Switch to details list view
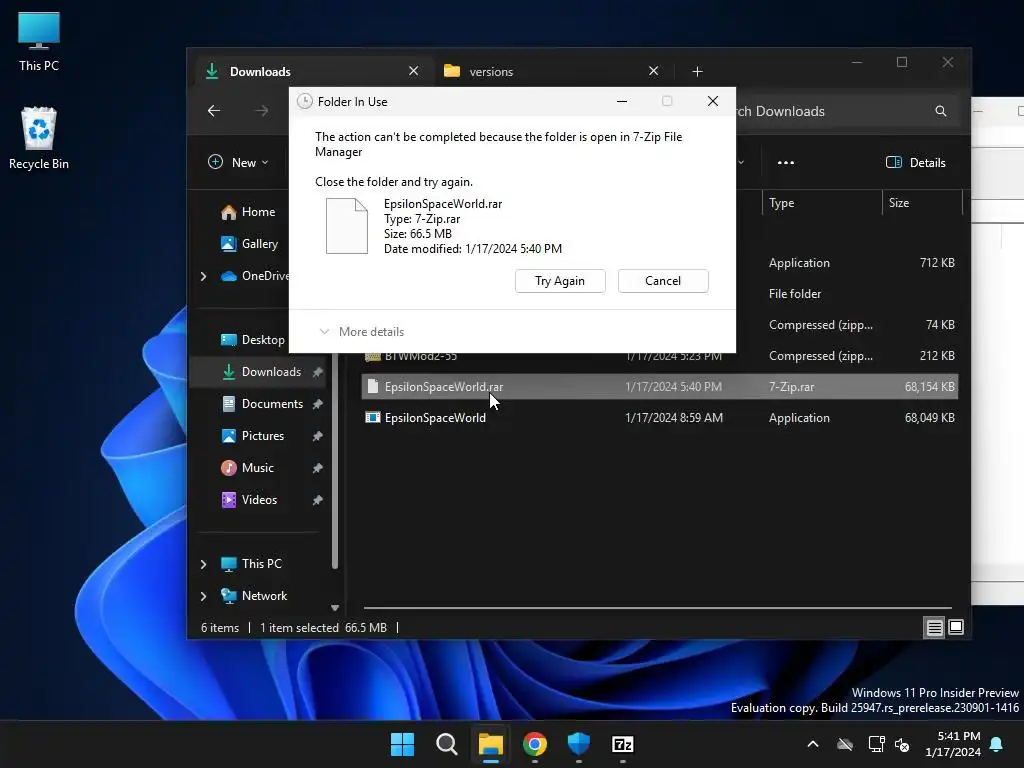Viewport: 1024px width, 768px height. point(935,628)
